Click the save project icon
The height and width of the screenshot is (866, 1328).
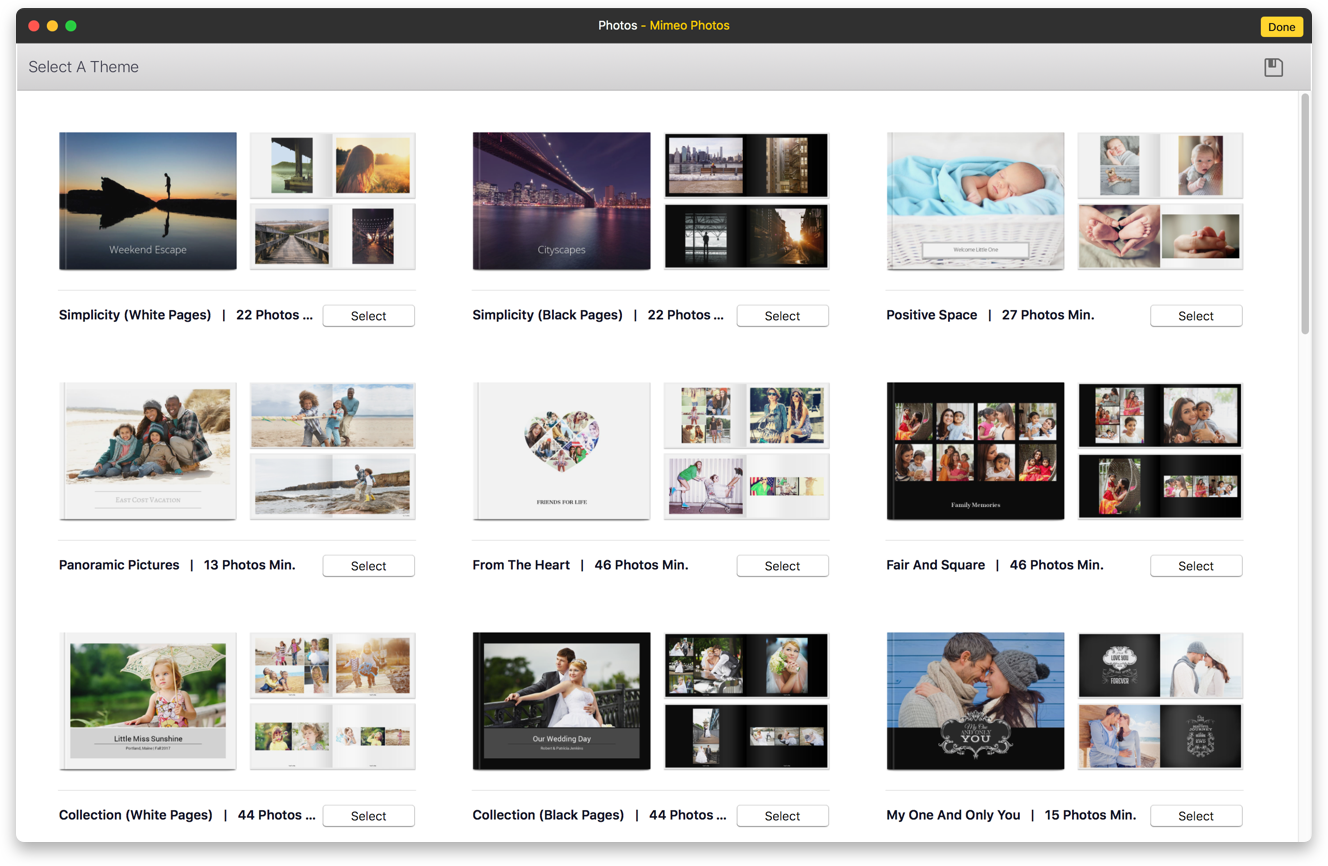(x=1273, y=66)
